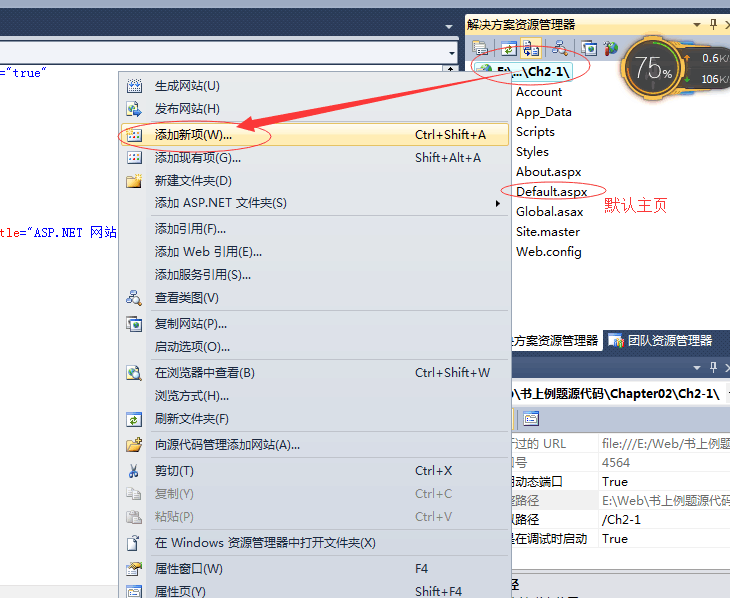The width and height of the screenshot is (730, 598).
Task: Choose 添加引用(F)... menu entry
Action: (315, 229)
